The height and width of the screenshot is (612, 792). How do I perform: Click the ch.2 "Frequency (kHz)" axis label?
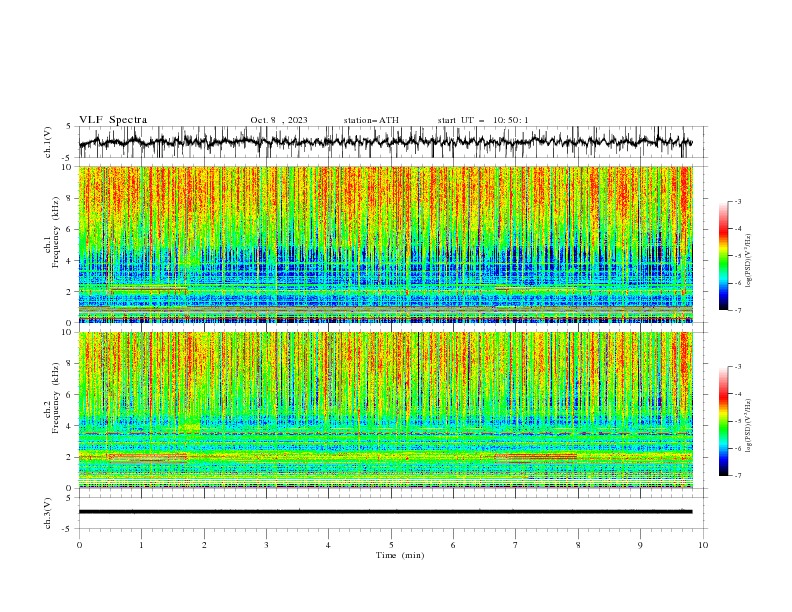(x=56, y=397)
